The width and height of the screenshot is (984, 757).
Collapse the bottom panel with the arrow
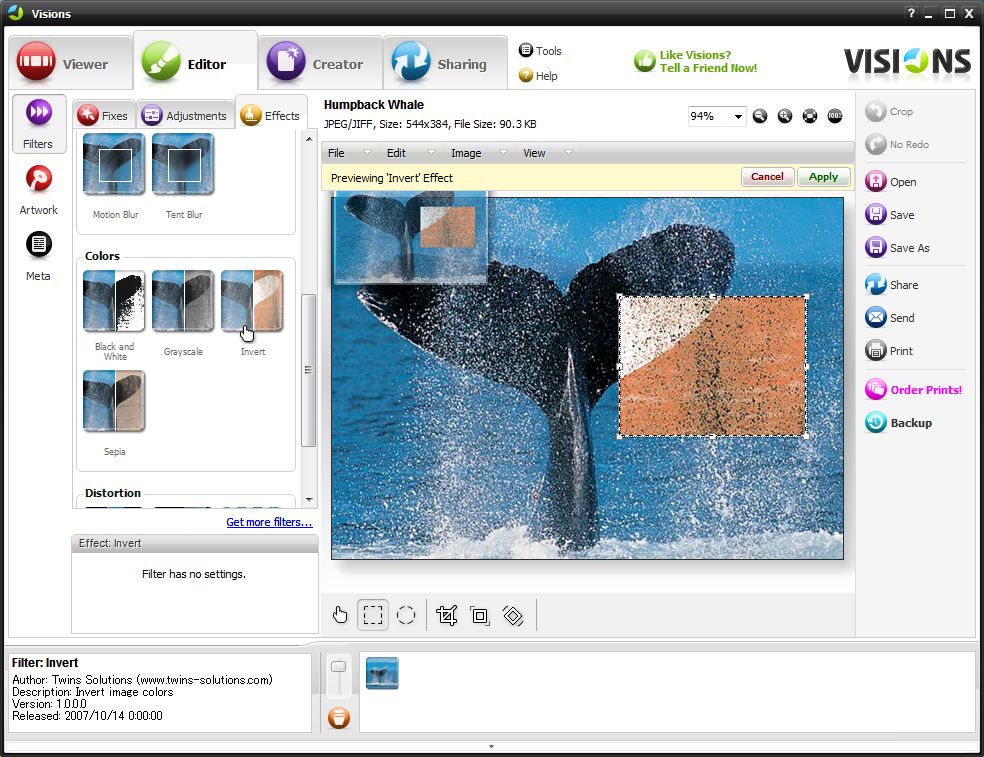[x=491, y=746]
